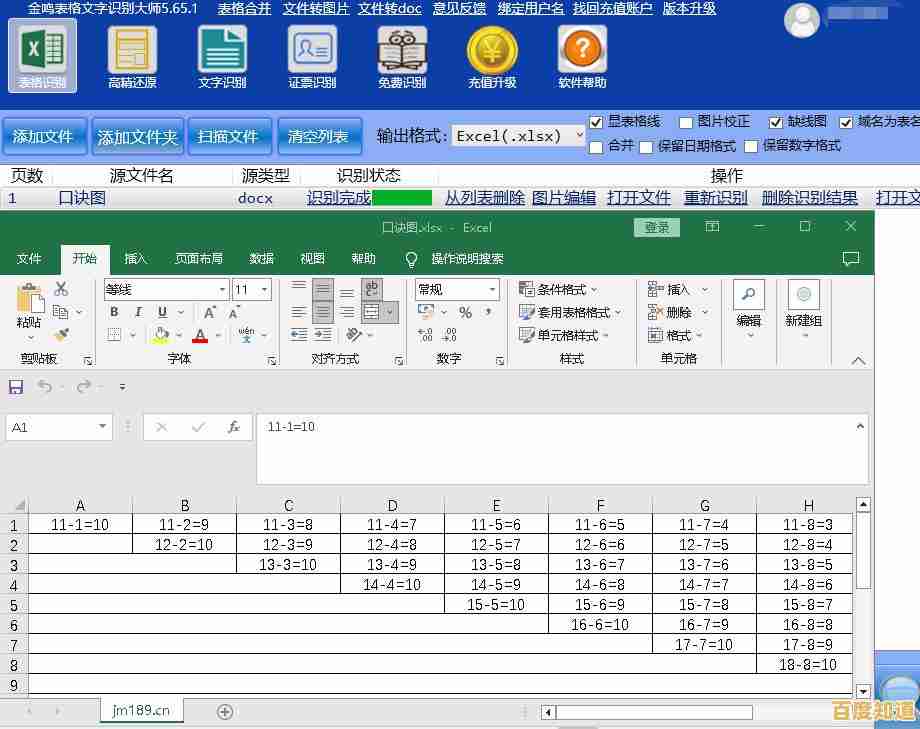Toggle the 显表格线 checkbox
The height and width of the screenshot is (729, 920).
pos(597,122)
